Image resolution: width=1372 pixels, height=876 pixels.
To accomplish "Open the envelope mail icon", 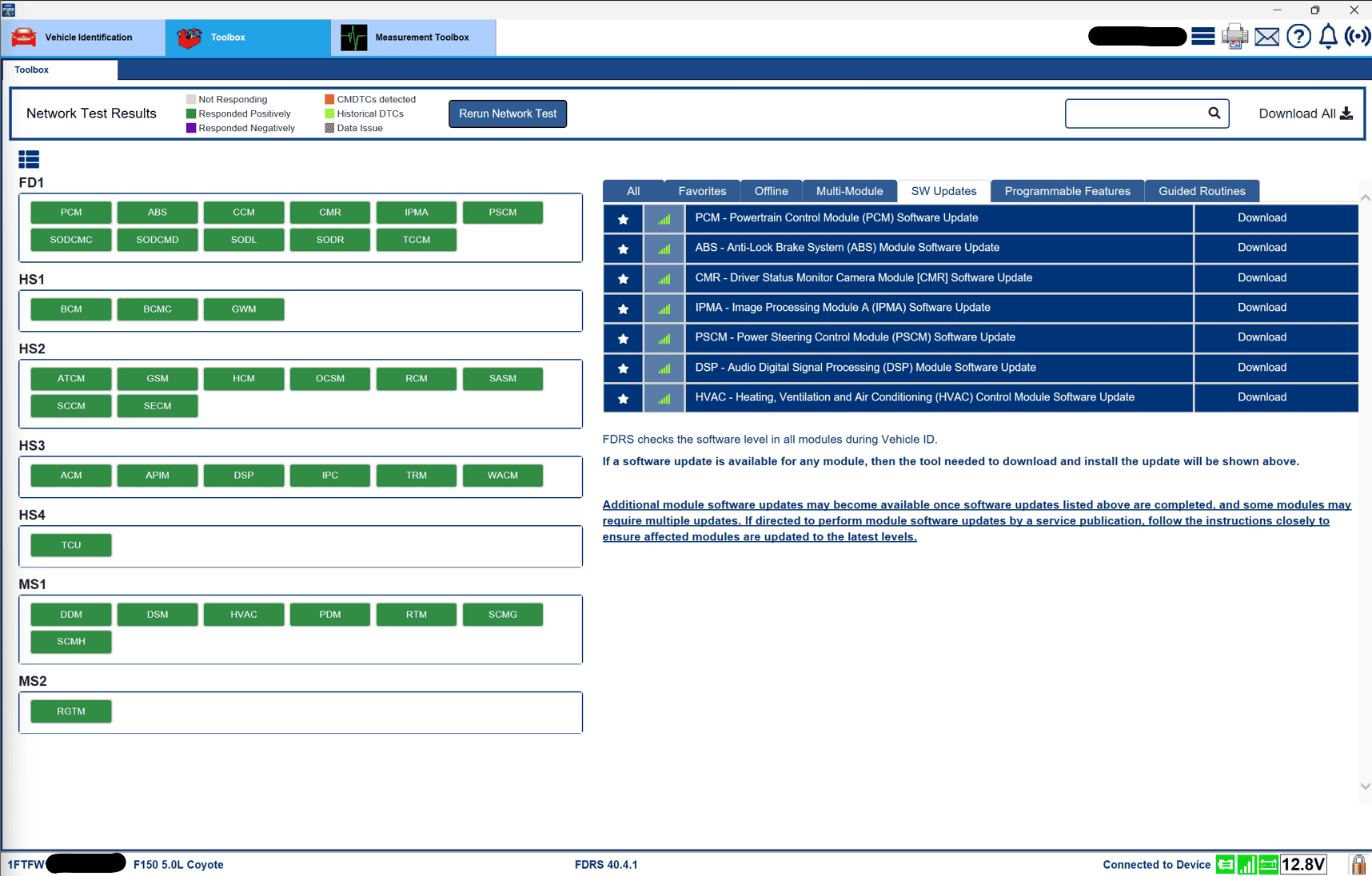I will [x=1266, y=37].
